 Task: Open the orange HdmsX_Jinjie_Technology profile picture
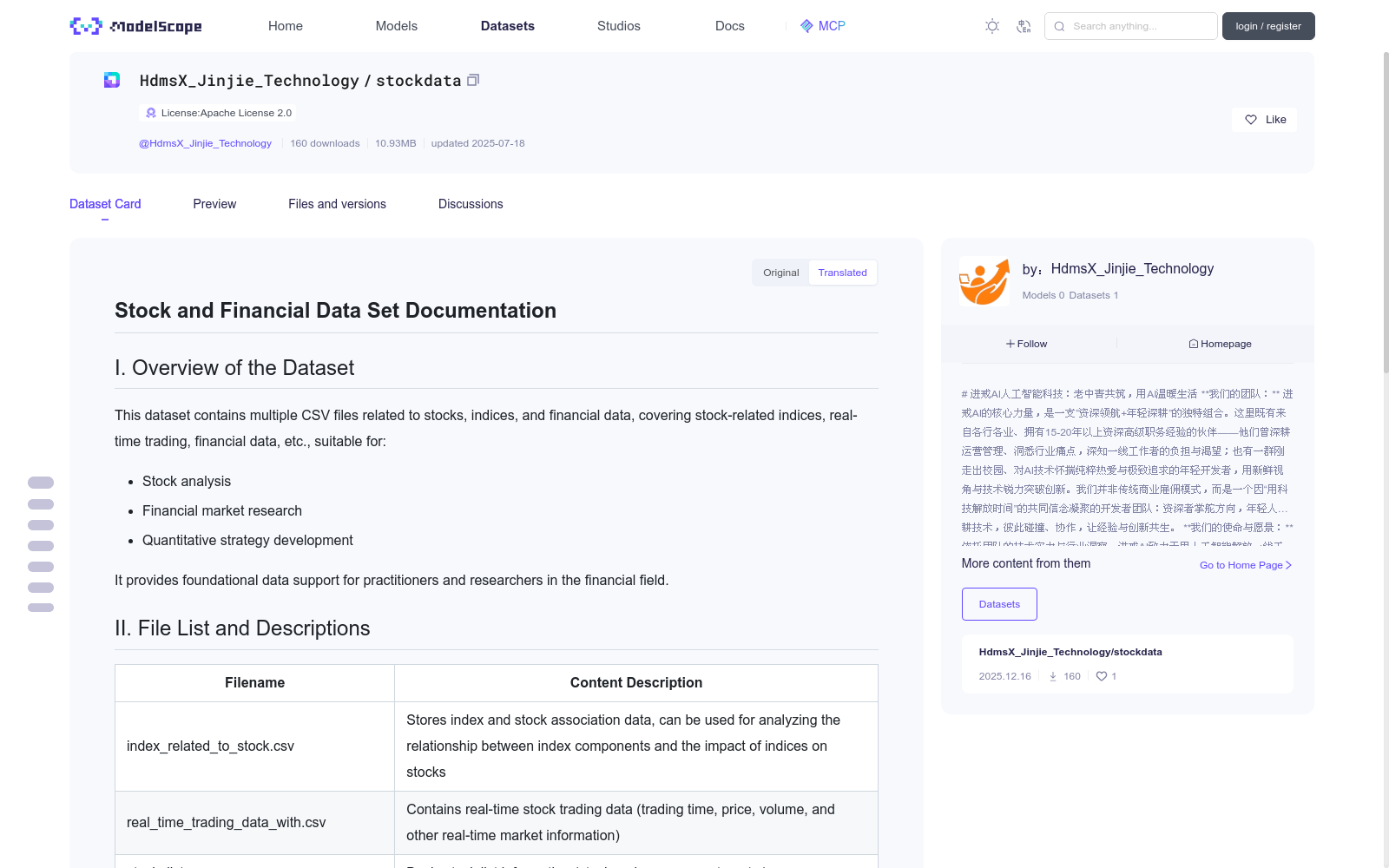(x=984, y=281)
